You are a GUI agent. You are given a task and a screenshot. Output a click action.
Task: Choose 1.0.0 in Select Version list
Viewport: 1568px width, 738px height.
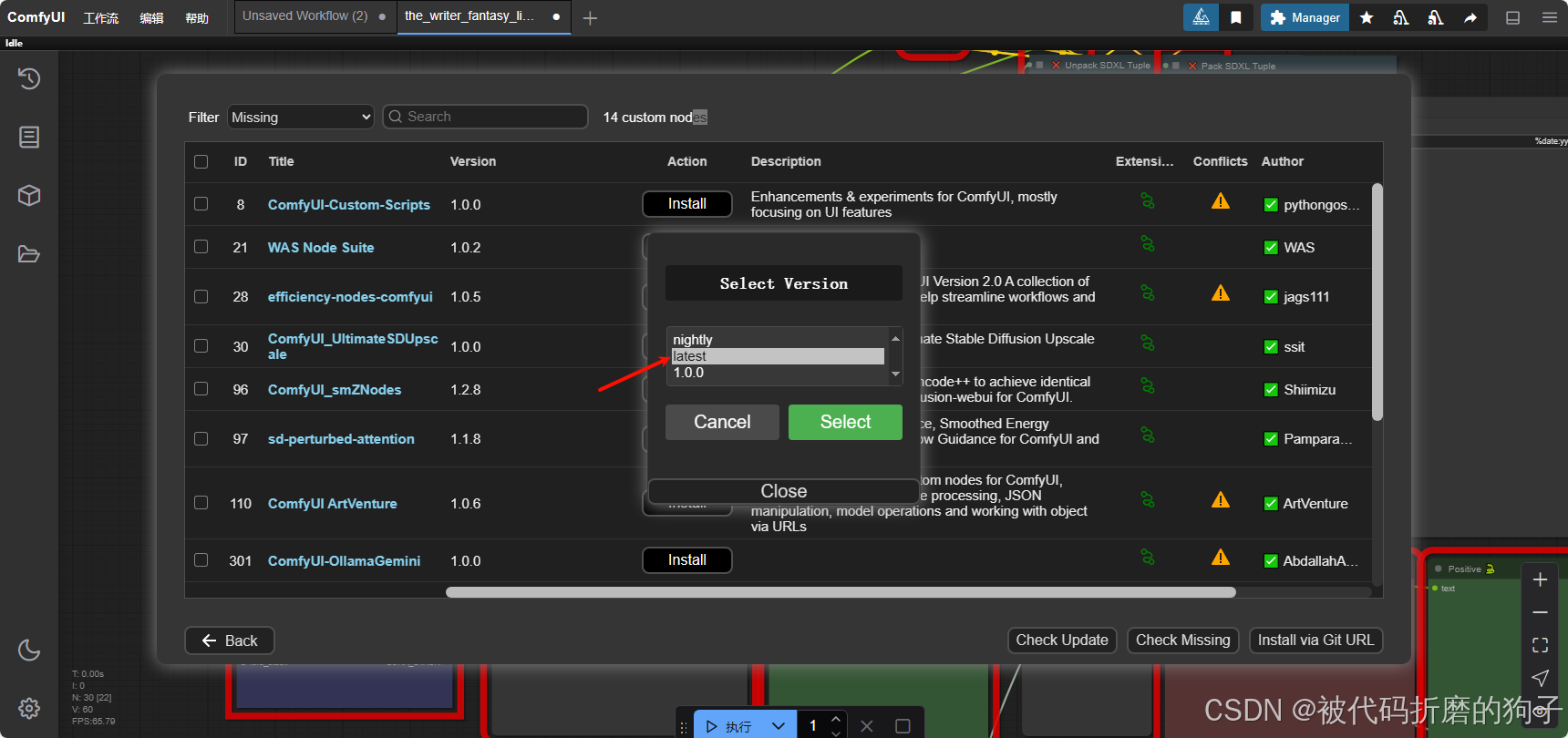[x=778, y=373]
